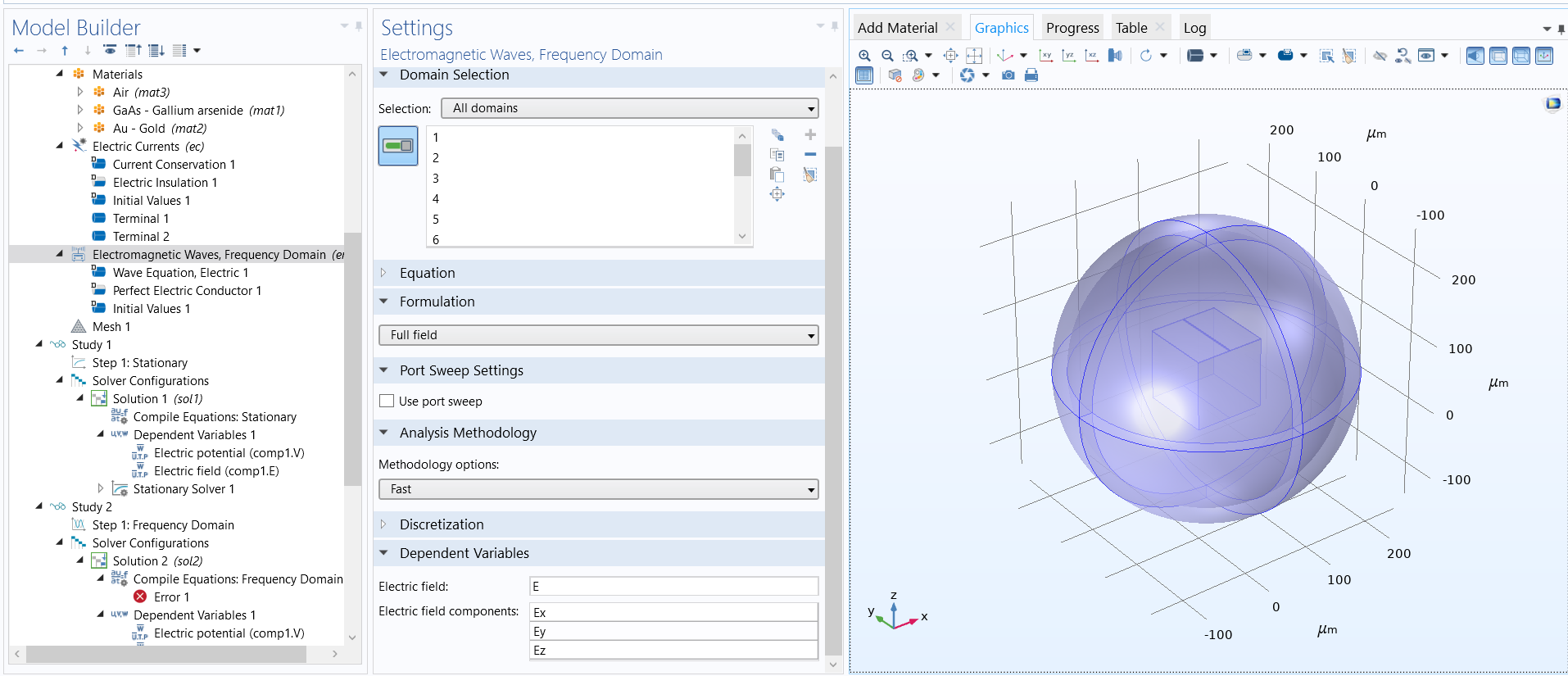Click the Collapse All icon in Model Builder
The image size is (1568, 676).
point(134,51)
